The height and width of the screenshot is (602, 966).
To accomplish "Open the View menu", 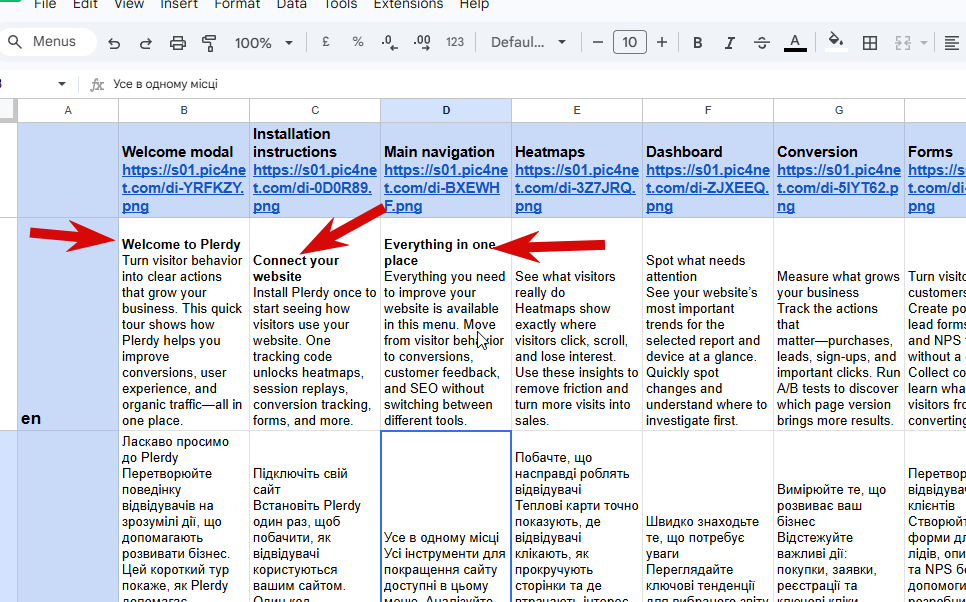I will pos(129,5).
